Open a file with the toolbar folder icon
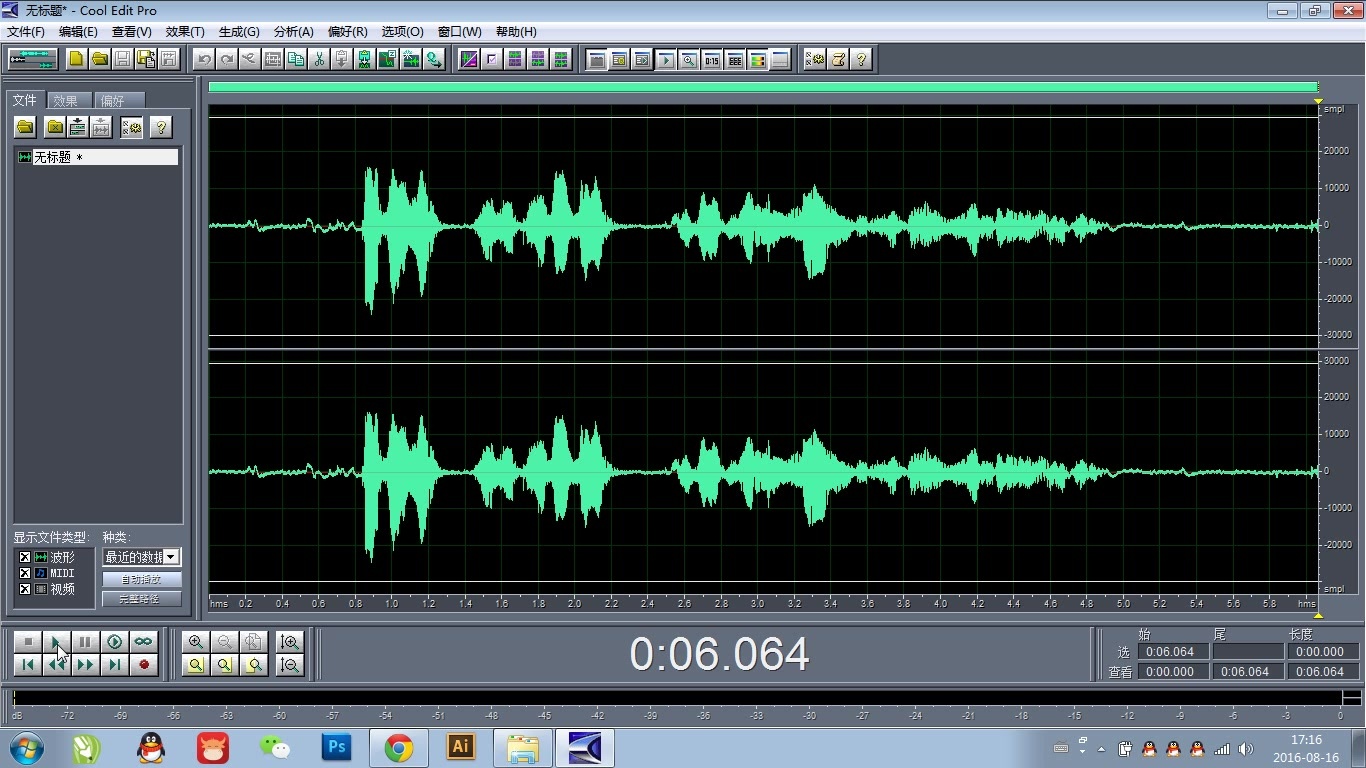The height and width of the screenshot is (768, 1366). pyautogui.click(x=100, y=59)
